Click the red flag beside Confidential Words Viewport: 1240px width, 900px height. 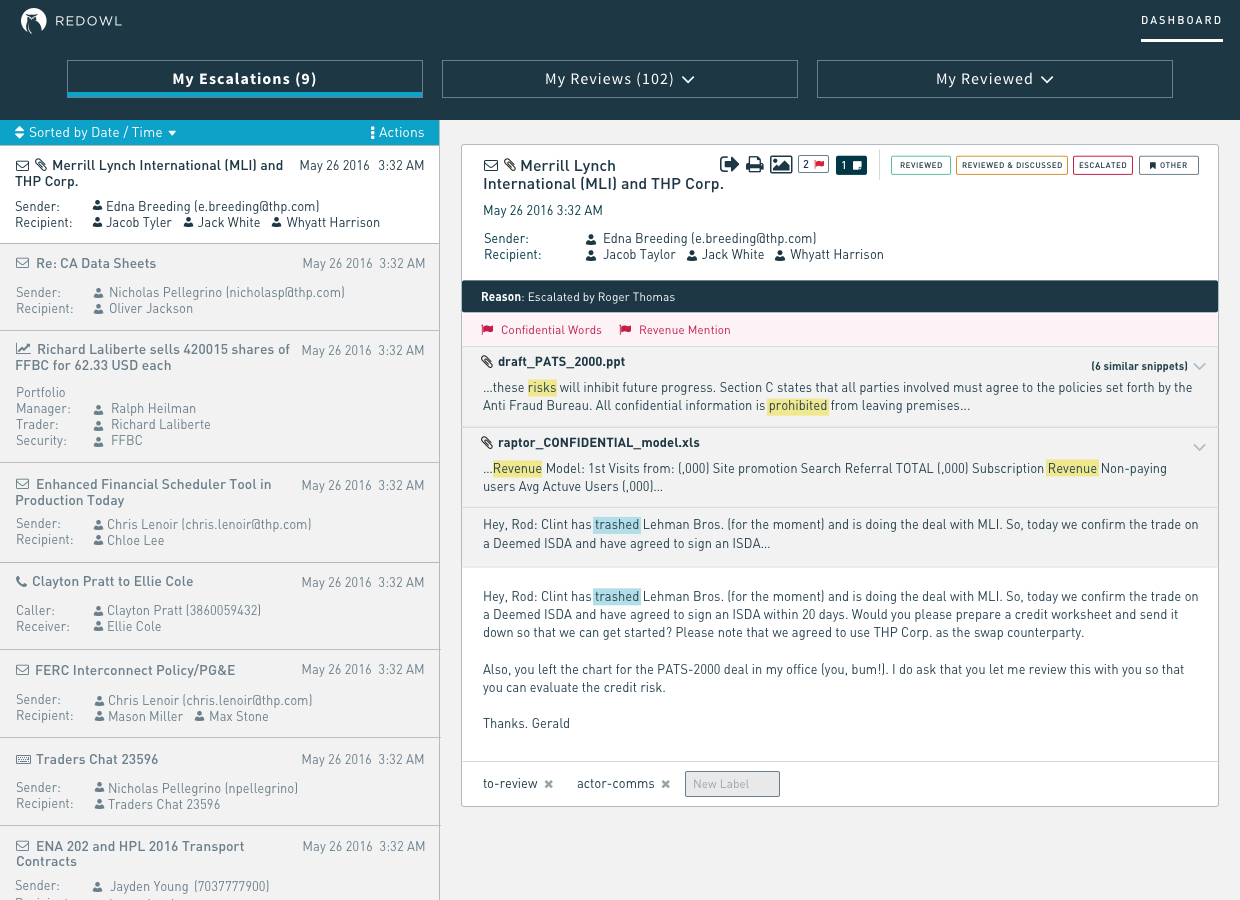coord(487,330)
